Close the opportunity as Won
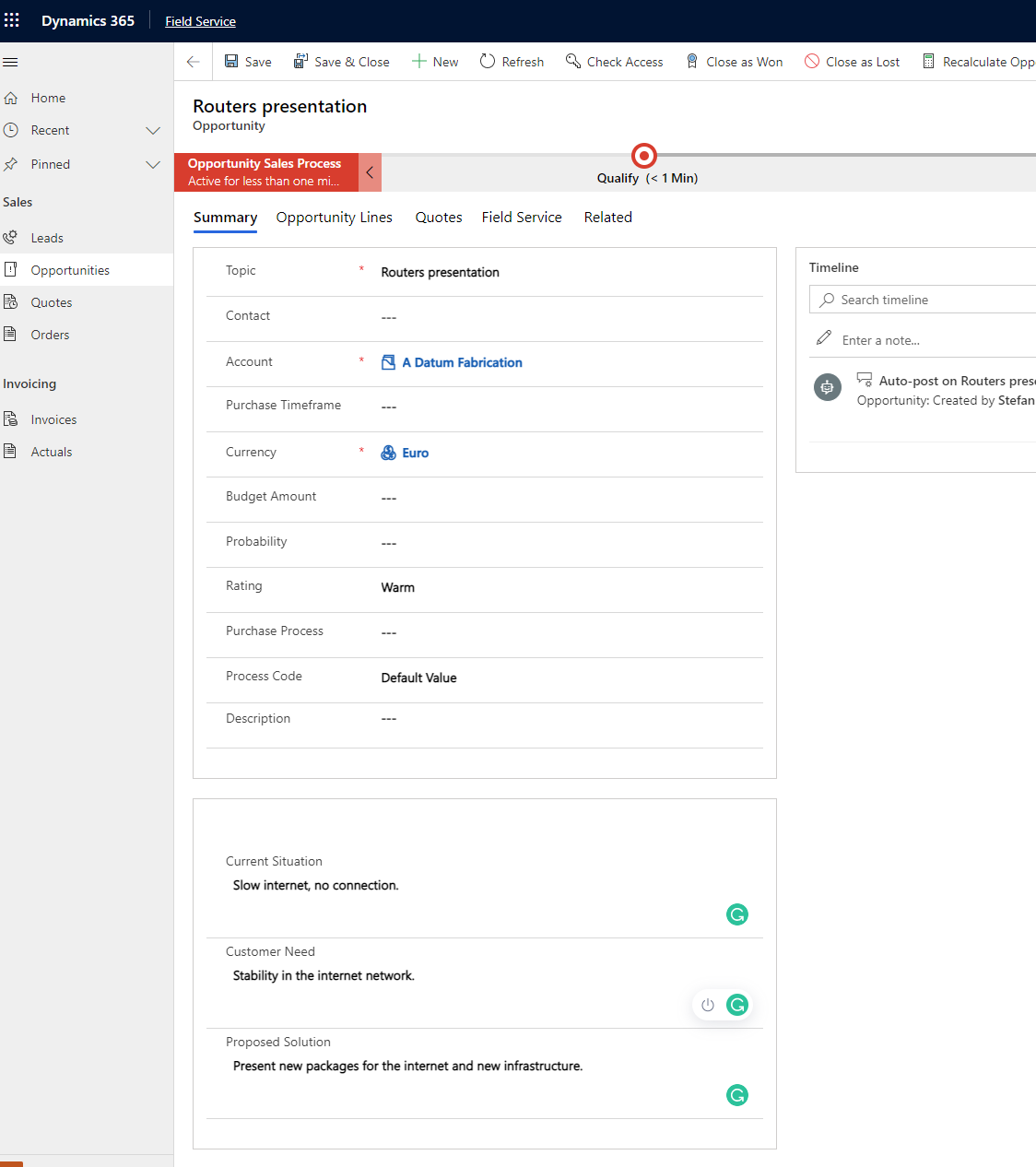This screenshot has height=1167, width=1036. coord(734,62)
